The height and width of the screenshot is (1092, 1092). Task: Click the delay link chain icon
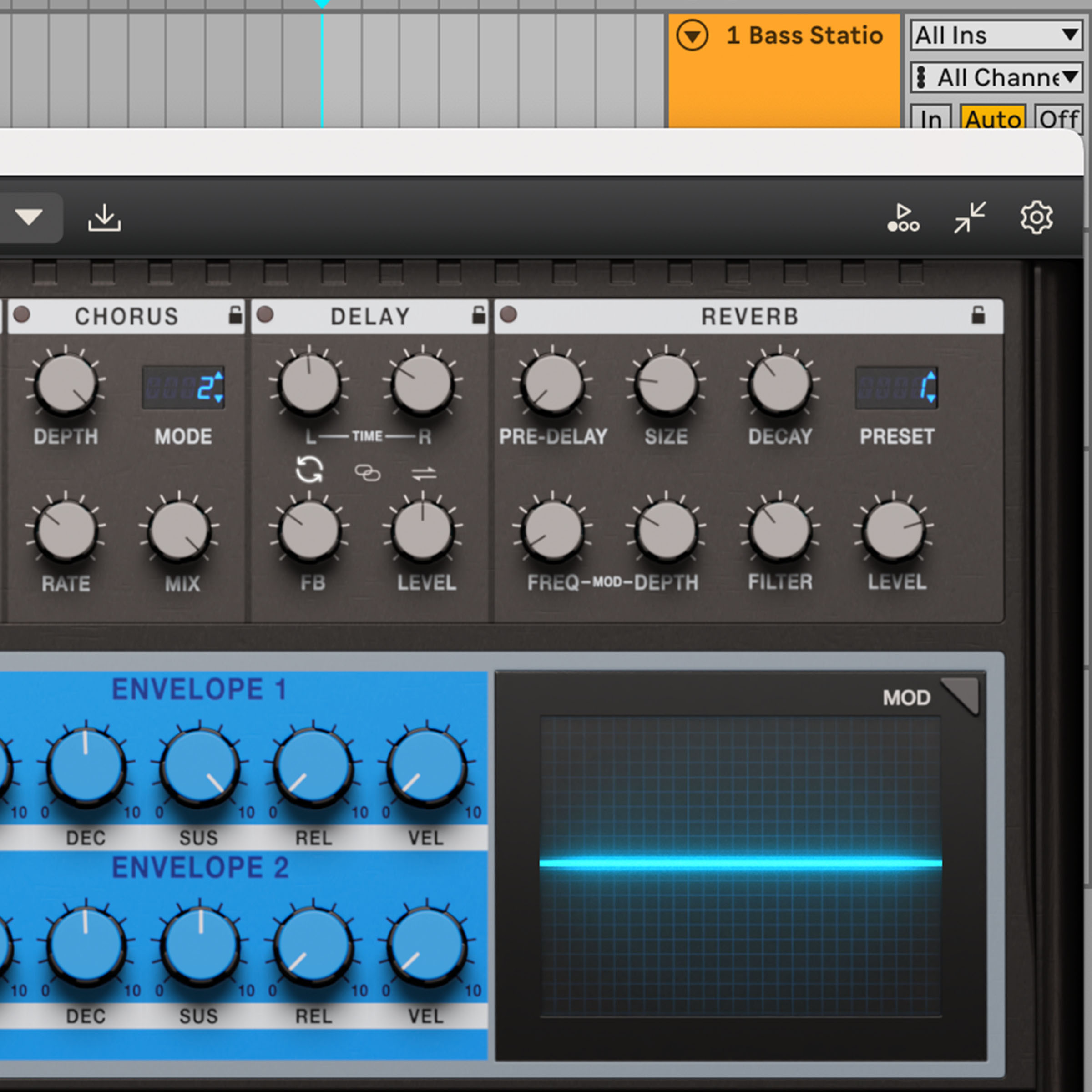(367, 473)
